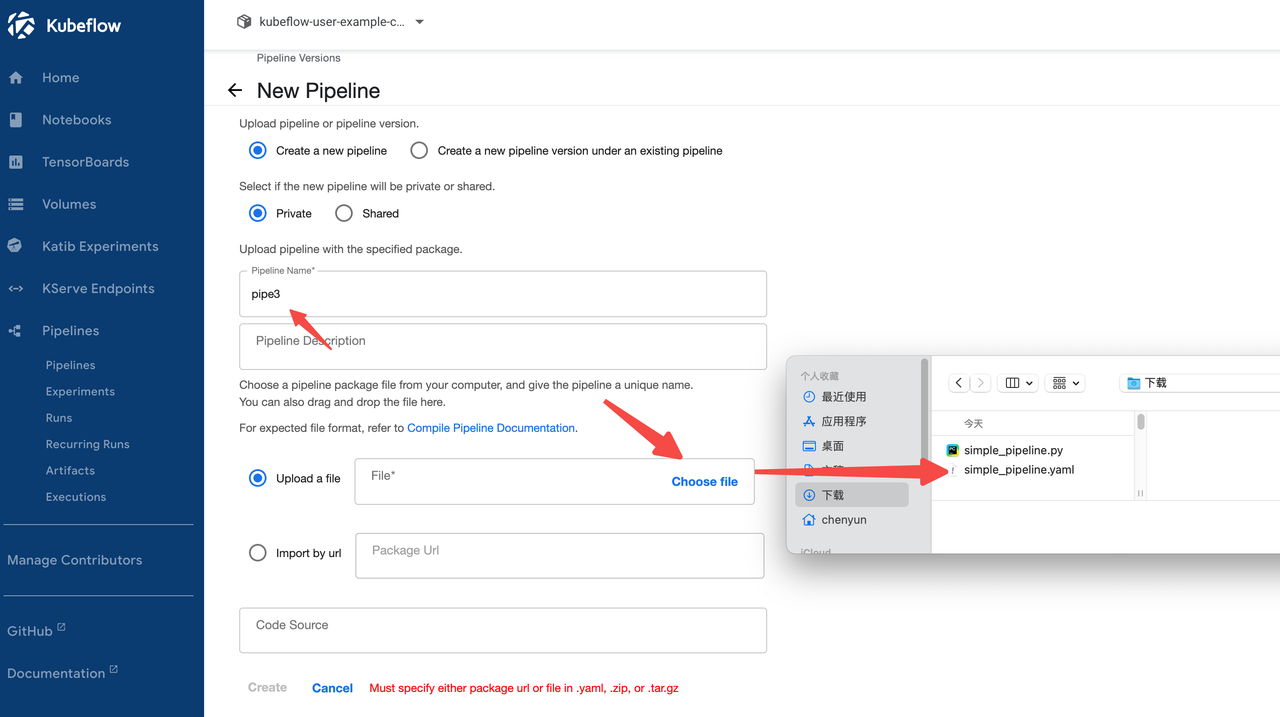Click the Pipelines tree icon

[15, 331]
